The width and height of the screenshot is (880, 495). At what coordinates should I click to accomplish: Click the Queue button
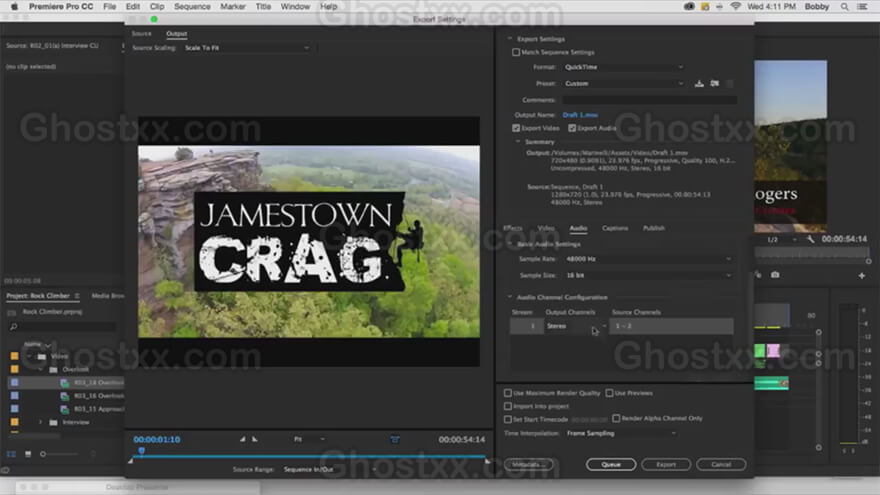pos(611,465)
